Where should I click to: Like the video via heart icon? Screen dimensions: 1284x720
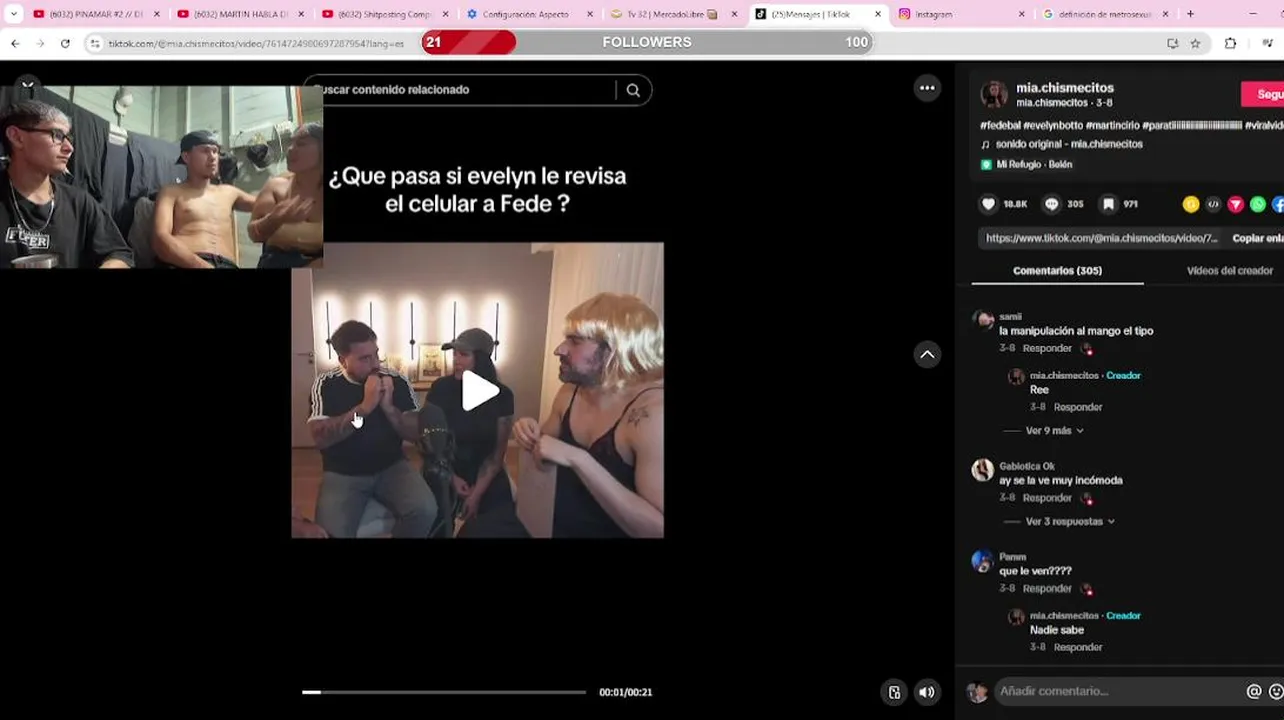pyautogui.click(x=988, y=204)
